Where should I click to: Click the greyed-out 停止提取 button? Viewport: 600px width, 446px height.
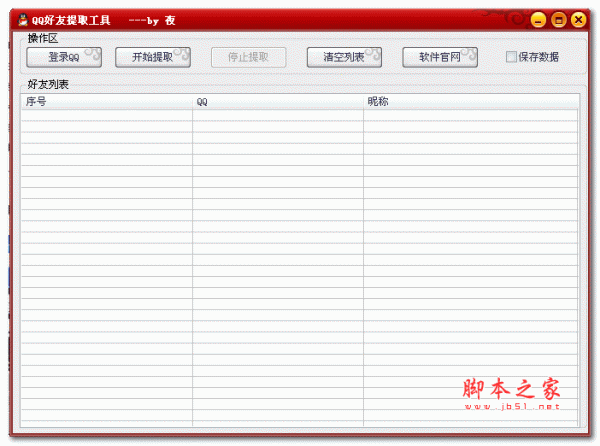248,57
